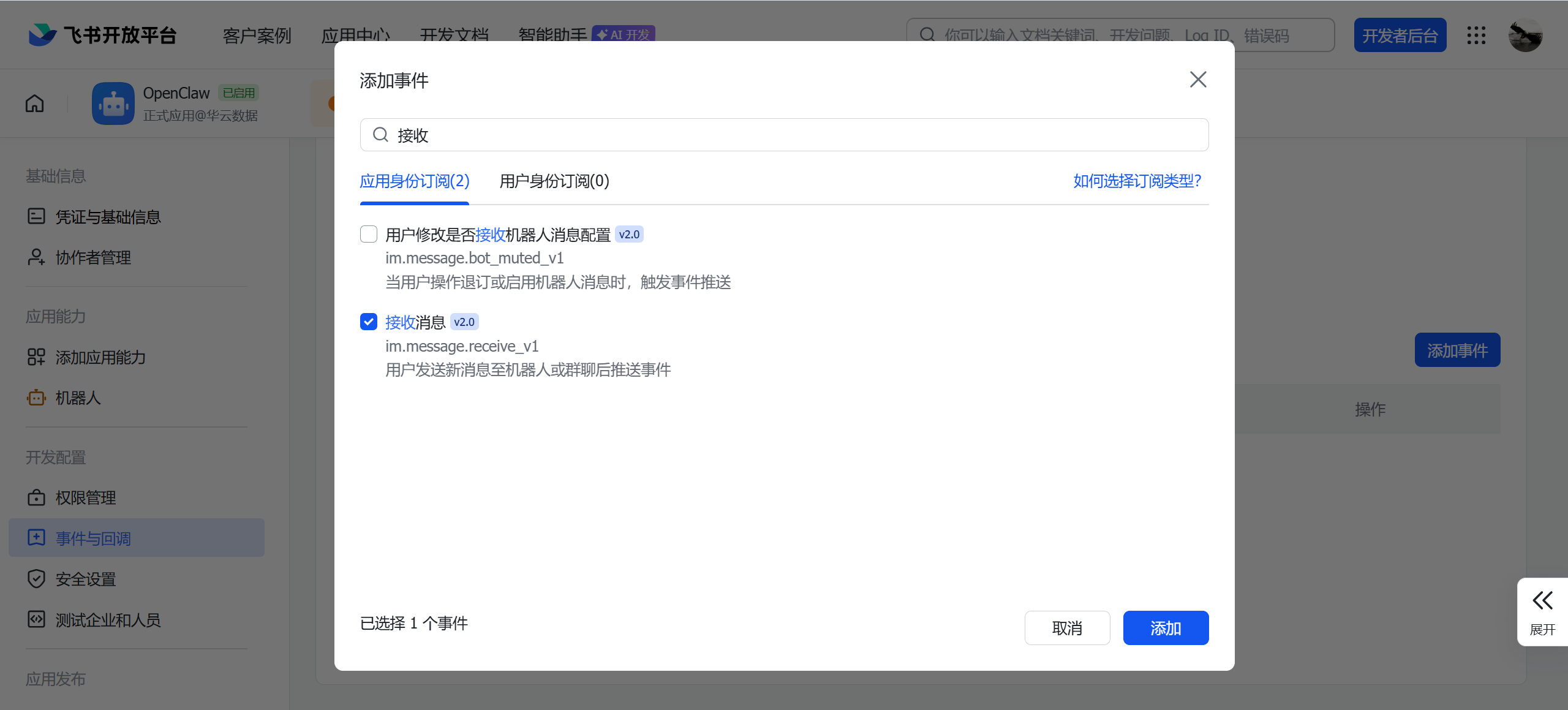Open the home page via house icon
Screen dimensions: 1568x710
(x=34, y=103)
